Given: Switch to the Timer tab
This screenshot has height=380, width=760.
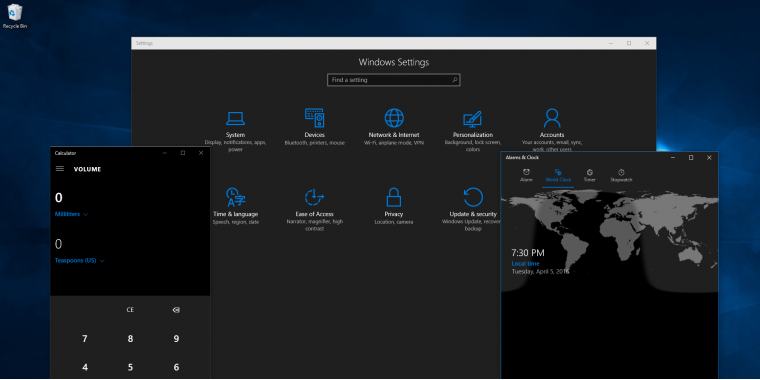Looking at the screenshot, I should (x=589, y=175).
